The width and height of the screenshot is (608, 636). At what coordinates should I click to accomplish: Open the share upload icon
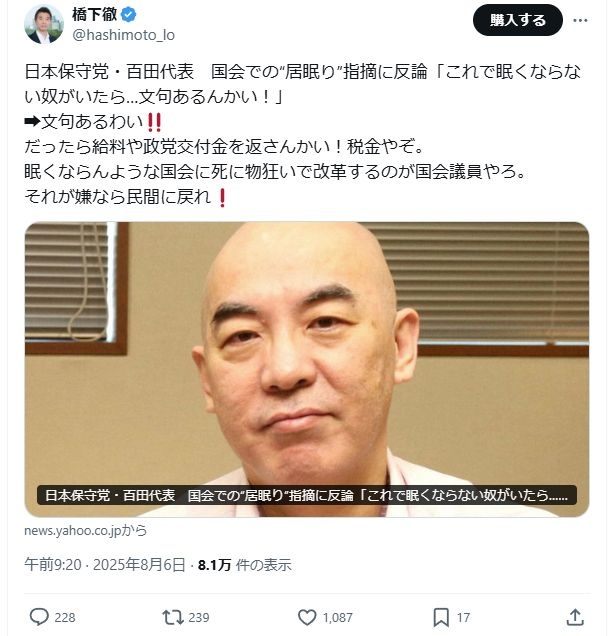[575, 617]
